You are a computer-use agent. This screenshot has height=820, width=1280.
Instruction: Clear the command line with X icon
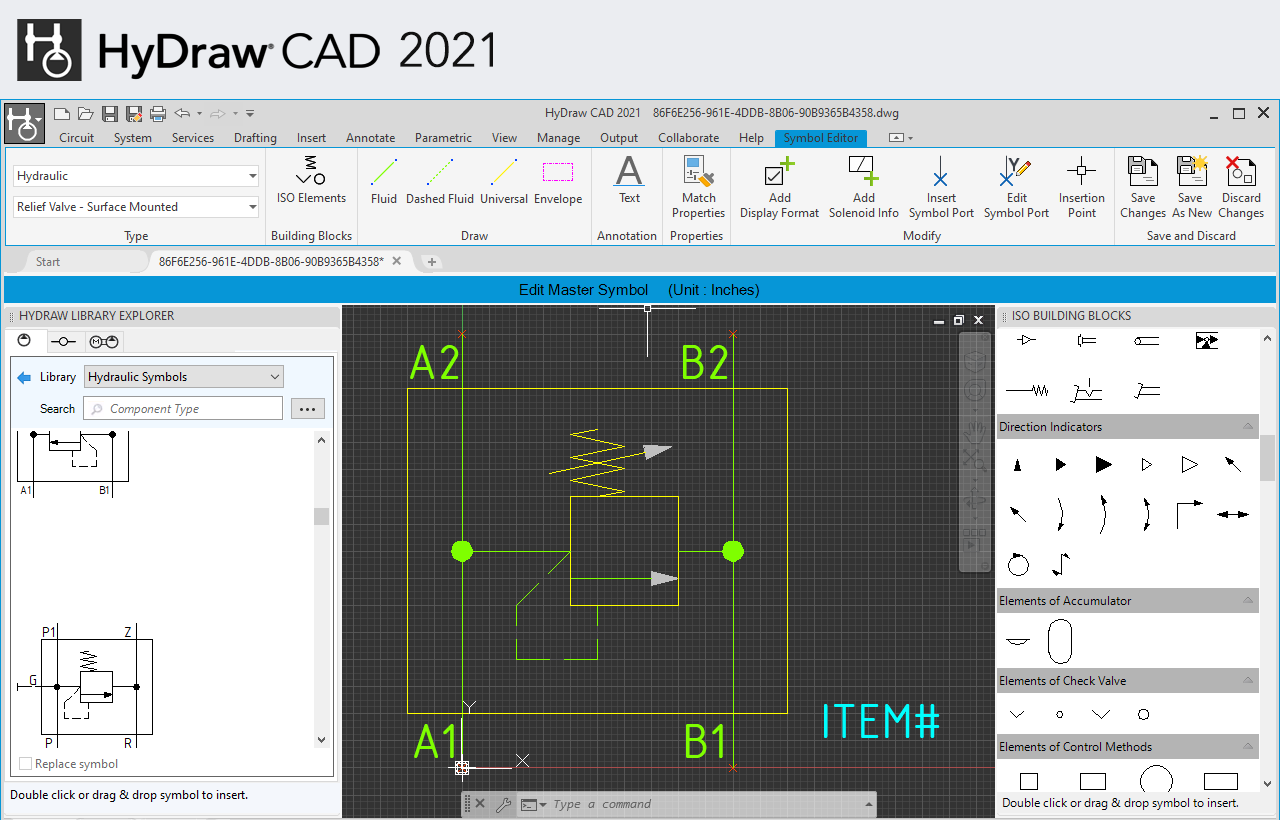(x=479, y=804)
